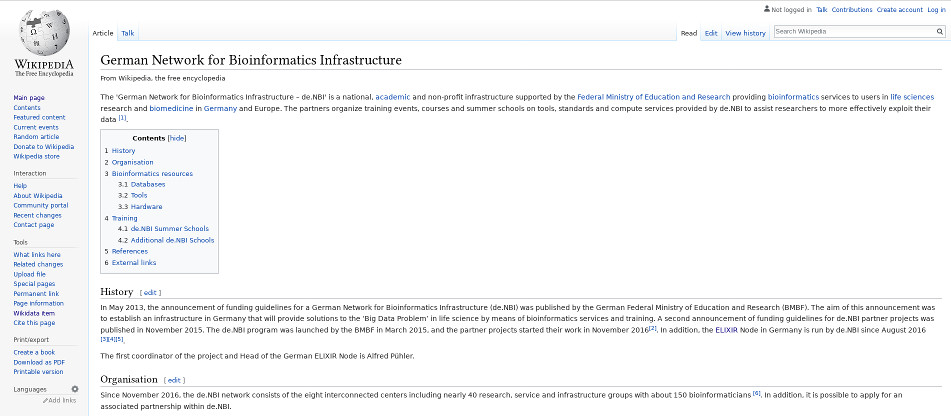Click the search magnifier icon
The width and height of the screenshot is (951, 416).
pos(939,32)
